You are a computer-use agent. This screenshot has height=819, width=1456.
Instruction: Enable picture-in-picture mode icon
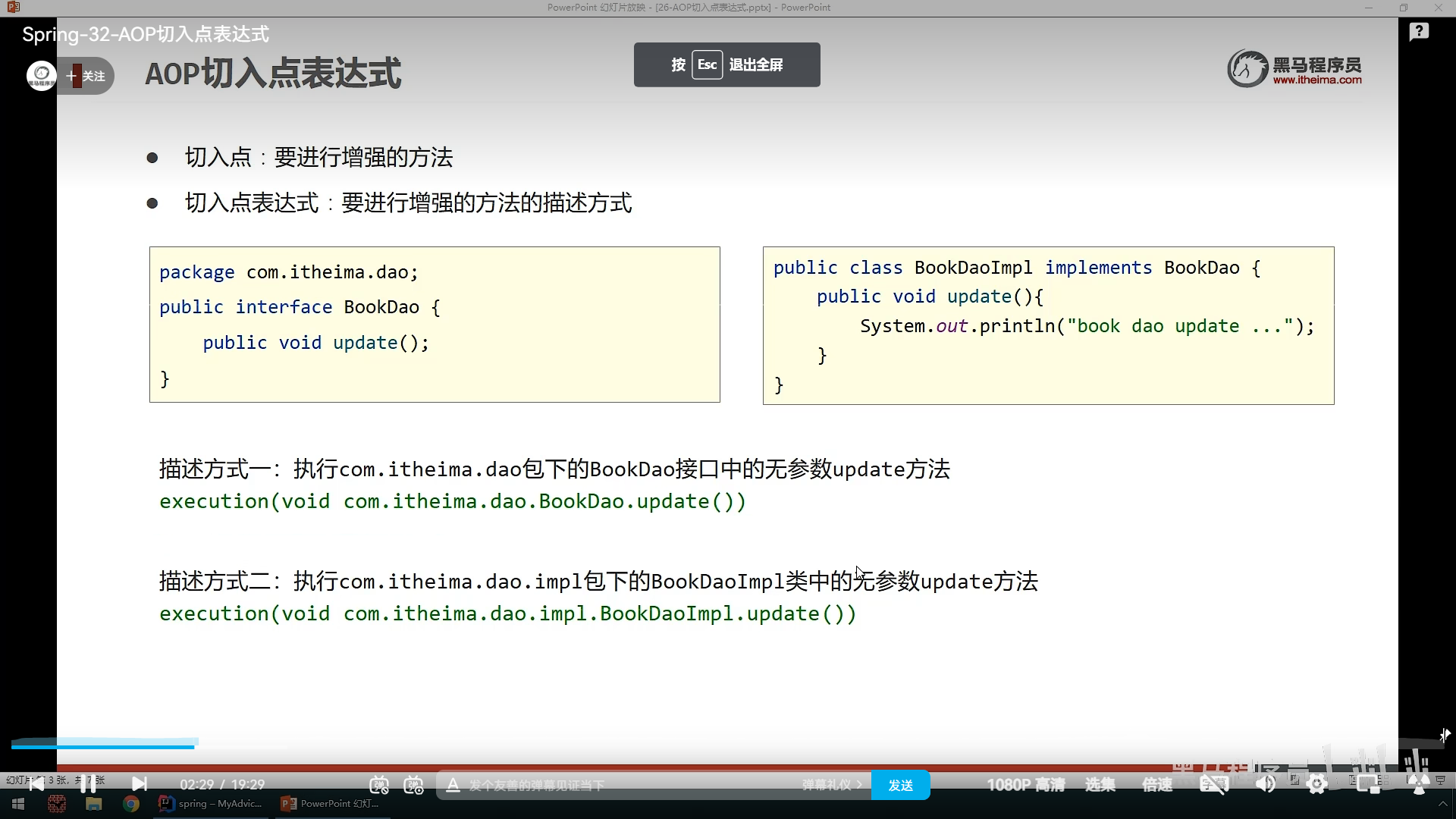click(1369, 785)
